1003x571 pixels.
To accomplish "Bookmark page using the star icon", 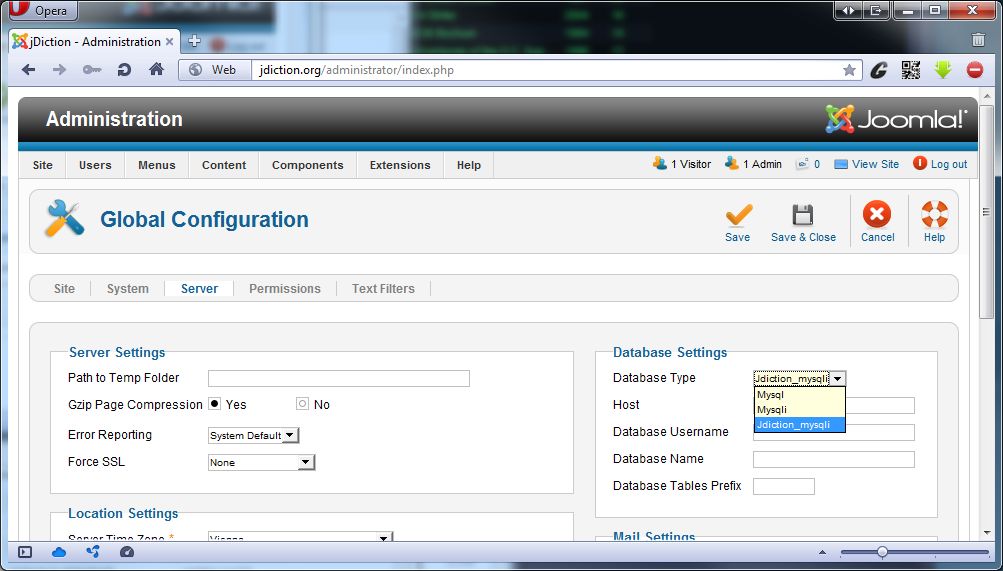I will (849, 70).
